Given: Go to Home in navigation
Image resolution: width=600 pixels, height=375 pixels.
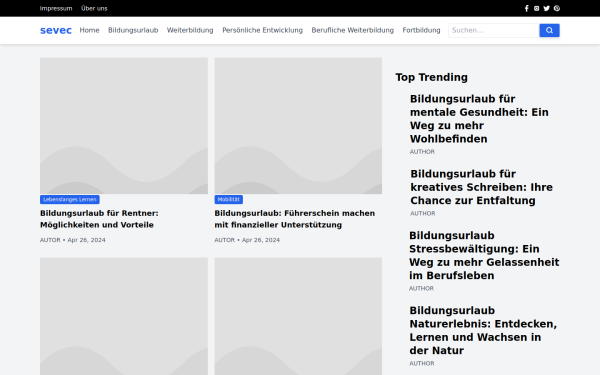Looking at the screenshot, I should click(90, 30).
